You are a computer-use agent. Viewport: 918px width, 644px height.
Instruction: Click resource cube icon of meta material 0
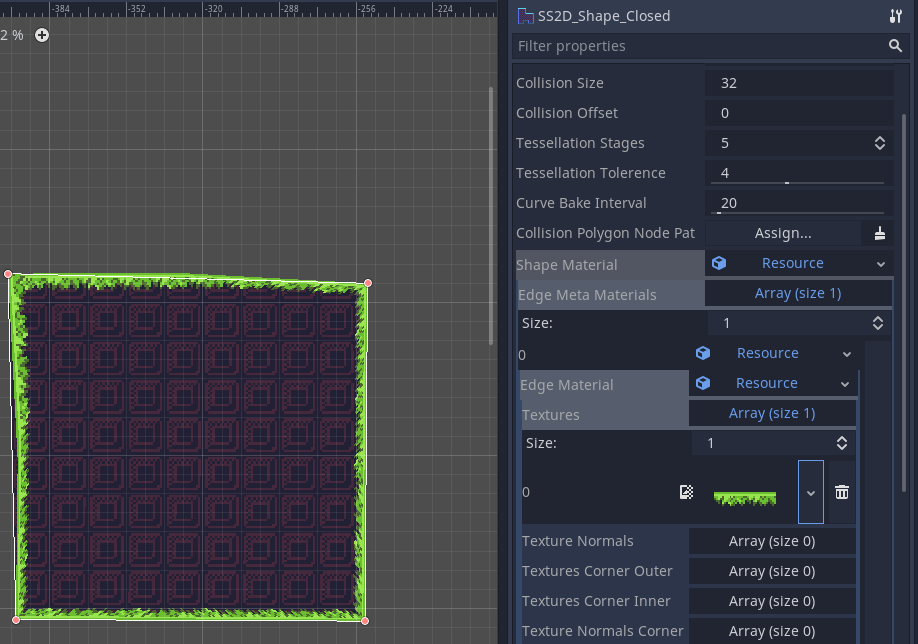point(703,353)
